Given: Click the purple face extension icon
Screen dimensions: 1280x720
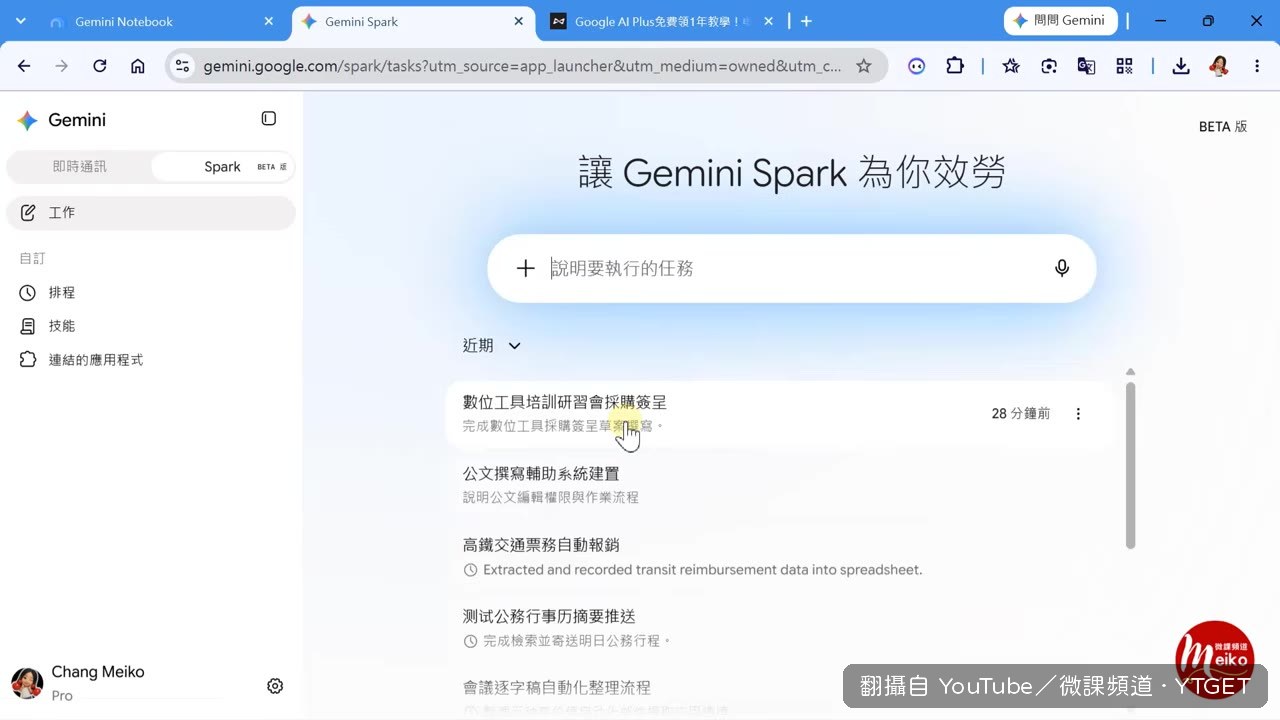Looking at the screenshot, I should point(917,66).
